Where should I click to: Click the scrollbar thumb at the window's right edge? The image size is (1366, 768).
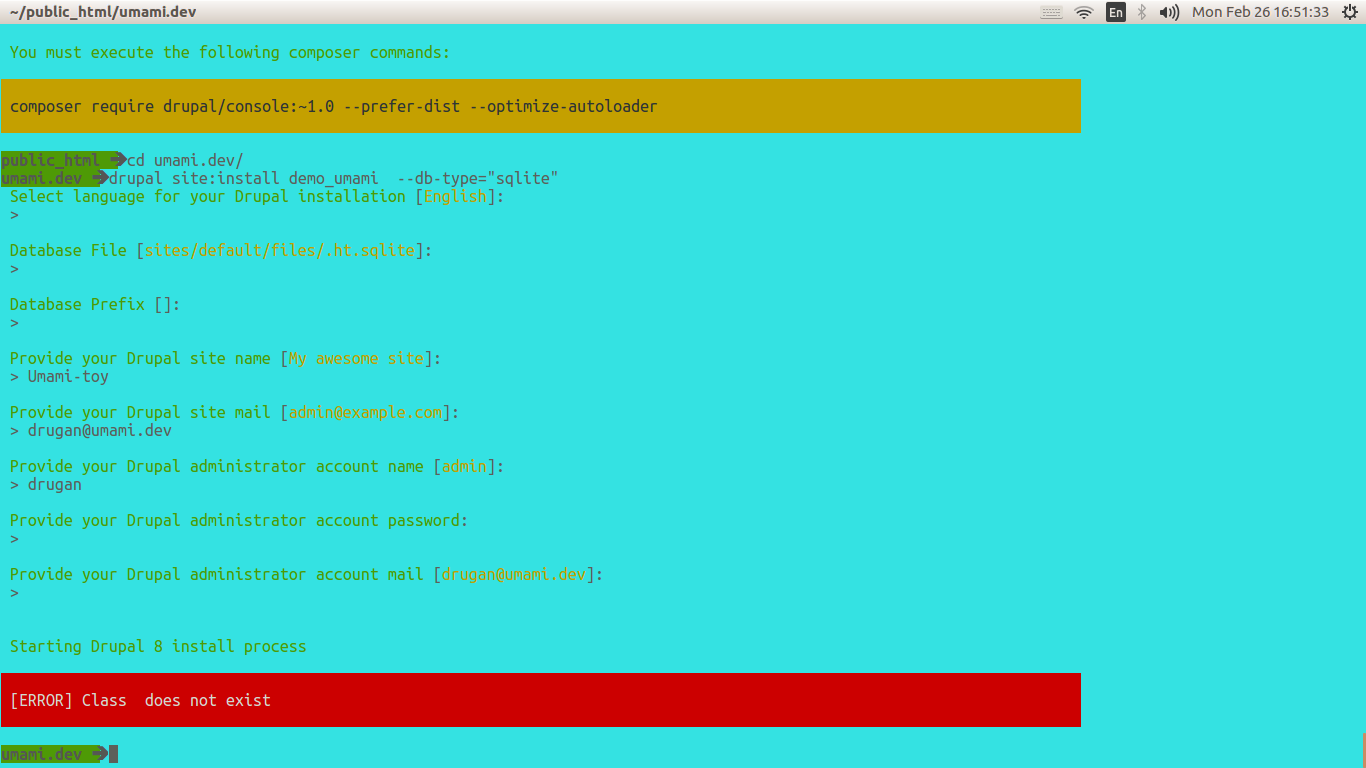pyautogui.click(x=1364, y=750)
